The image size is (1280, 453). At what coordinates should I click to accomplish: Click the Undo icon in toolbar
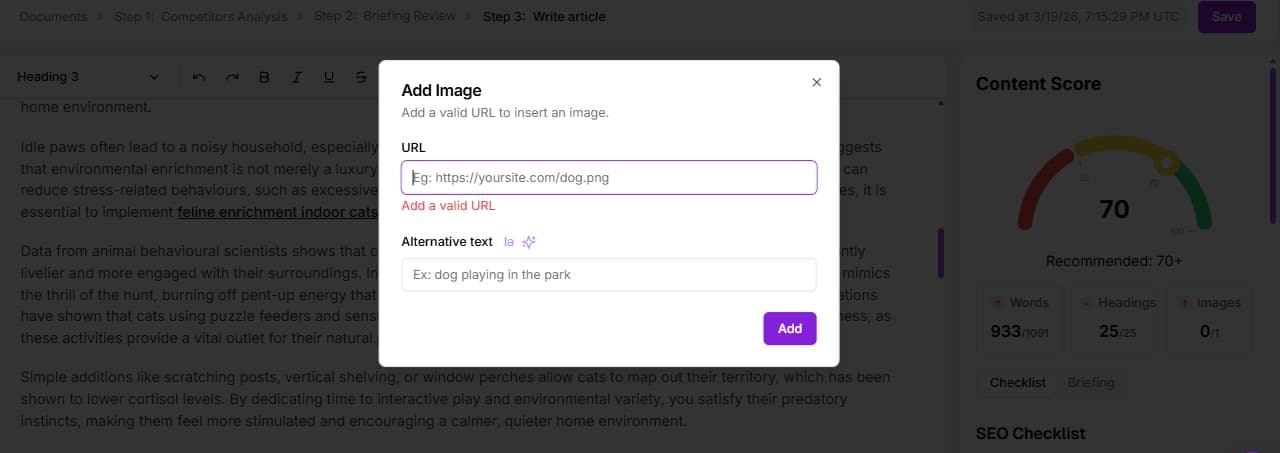(x=199, y=77)
